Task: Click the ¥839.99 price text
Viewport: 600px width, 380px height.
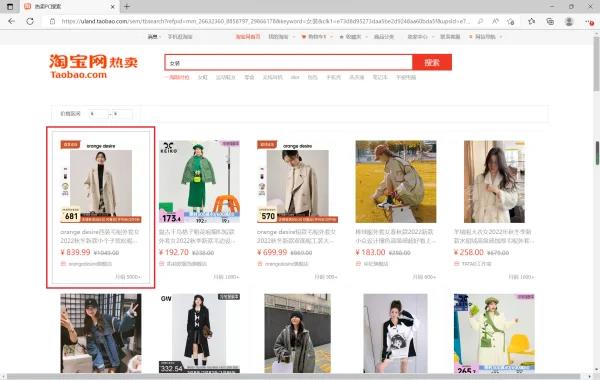Action: coord(75,253)
